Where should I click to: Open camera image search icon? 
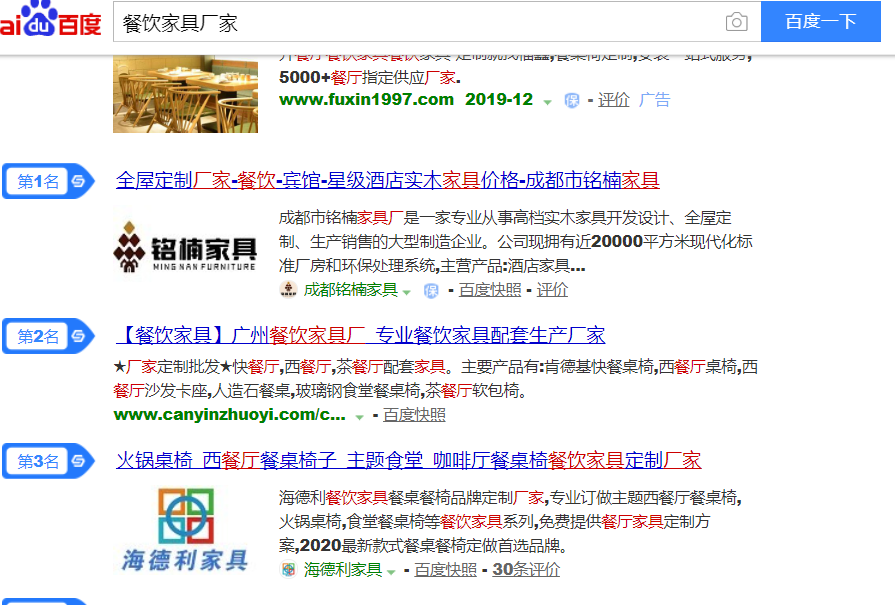tap(736, 22)
